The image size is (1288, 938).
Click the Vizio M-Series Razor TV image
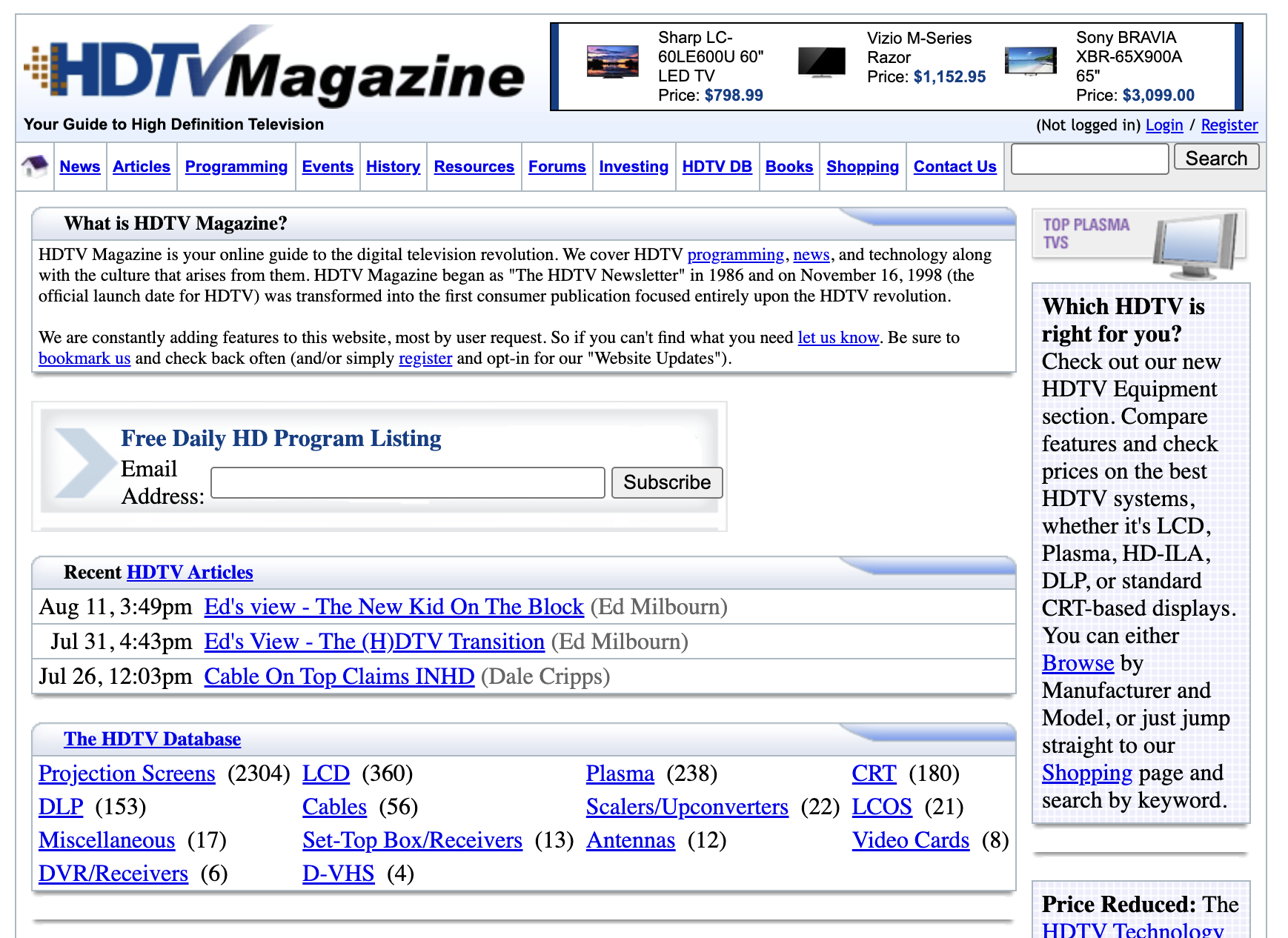(821, 62)
